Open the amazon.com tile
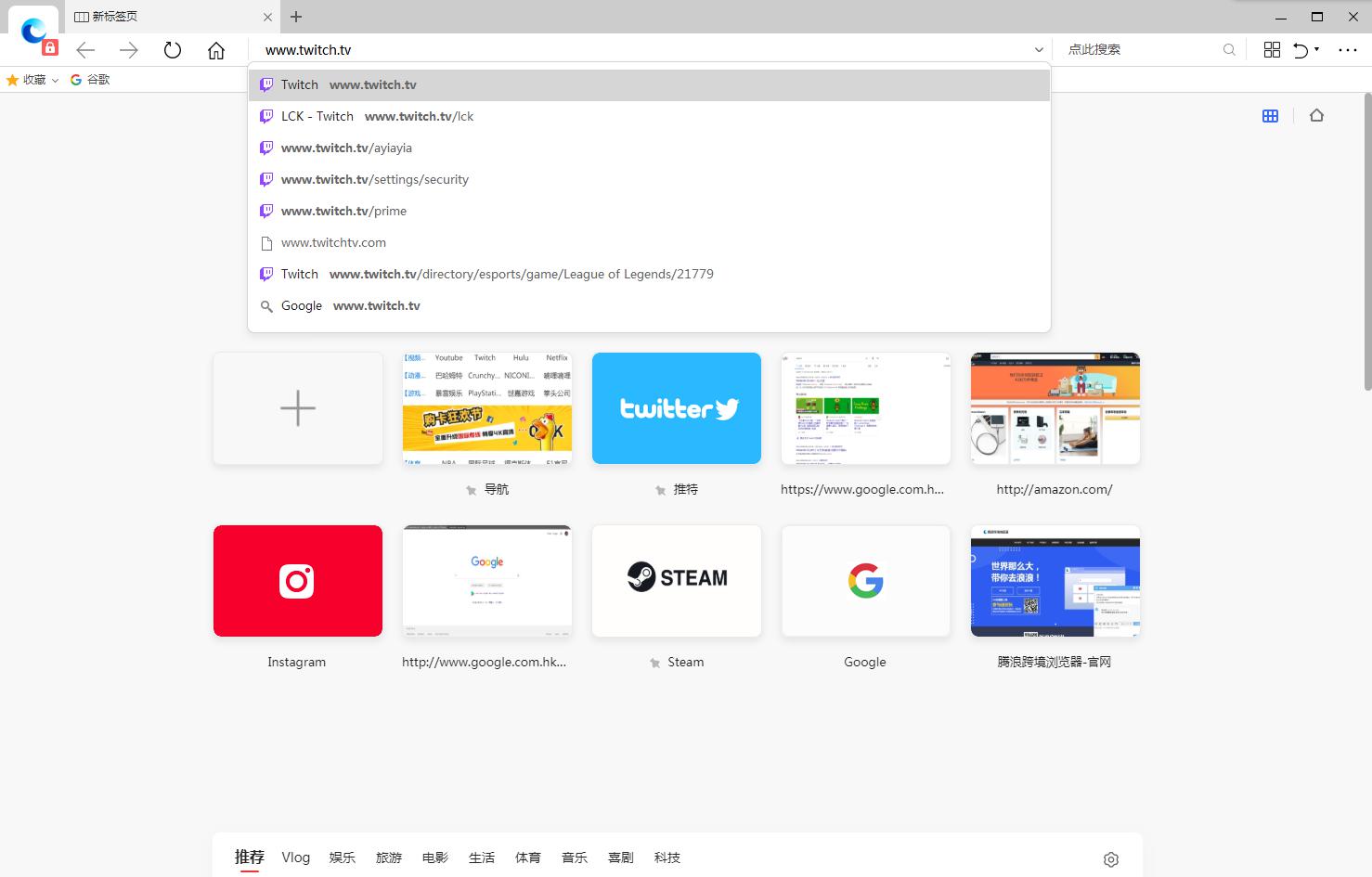Image resolution: width=1372 pixels, height=877 pixels. (x=1055, y=408)
